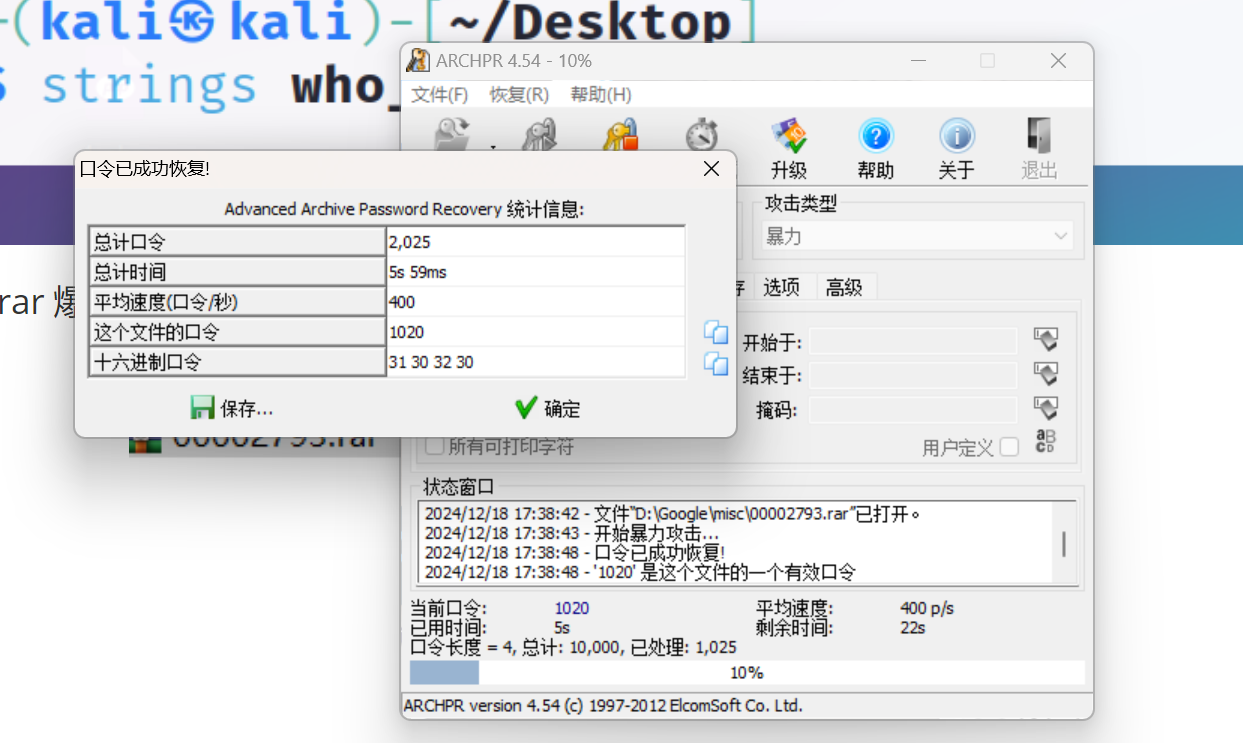
Task: Open the custom charset ABCD icon
Action: (x=1045, y=442)
